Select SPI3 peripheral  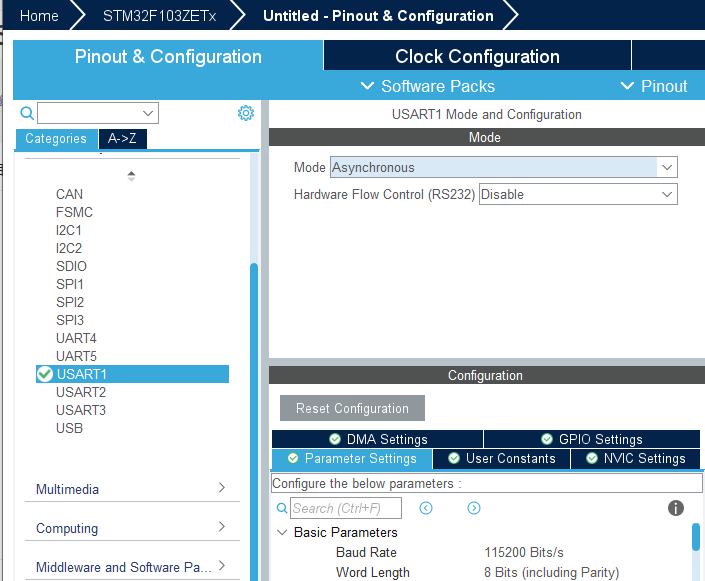click(70, 320)
